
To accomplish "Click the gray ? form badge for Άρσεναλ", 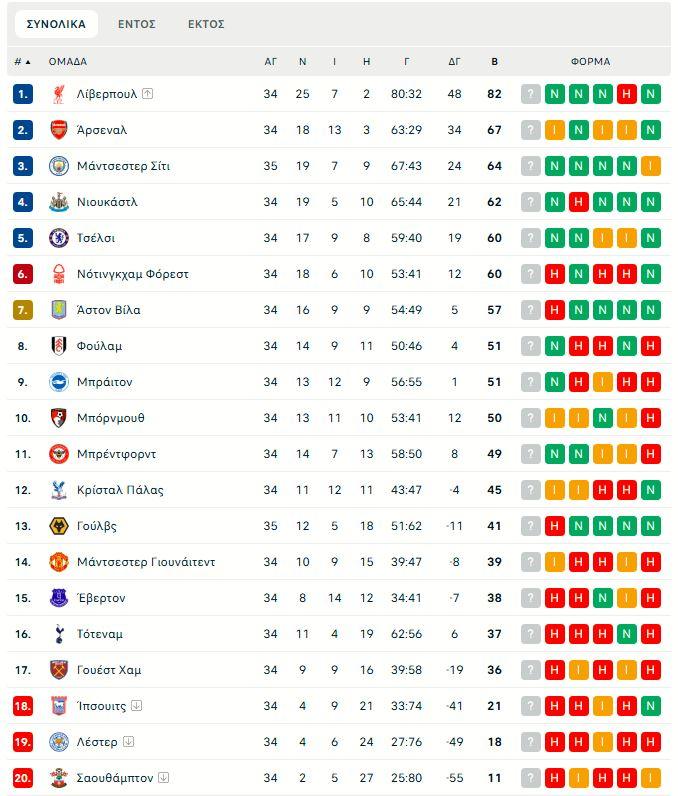I will pos(531,130).
